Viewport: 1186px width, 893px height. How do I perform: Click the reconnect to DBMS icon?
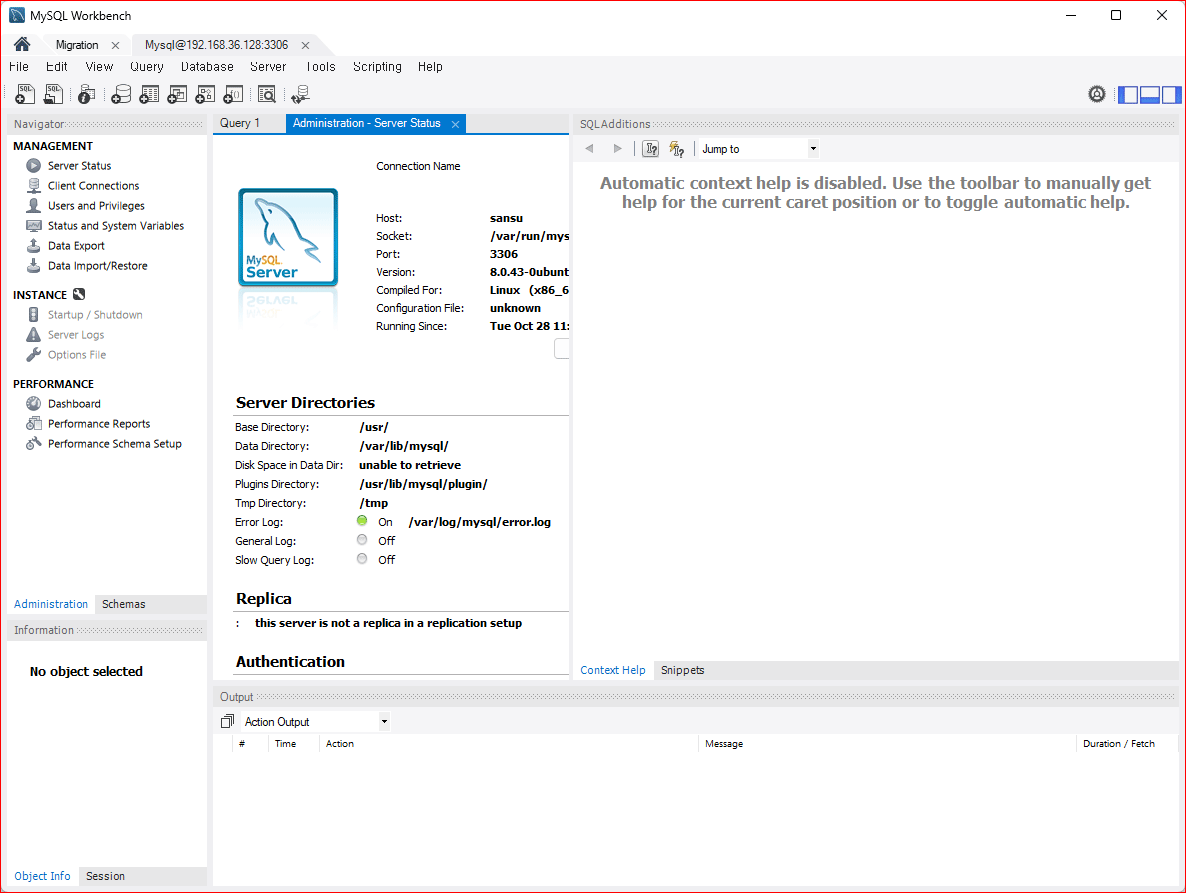[300, 94]
